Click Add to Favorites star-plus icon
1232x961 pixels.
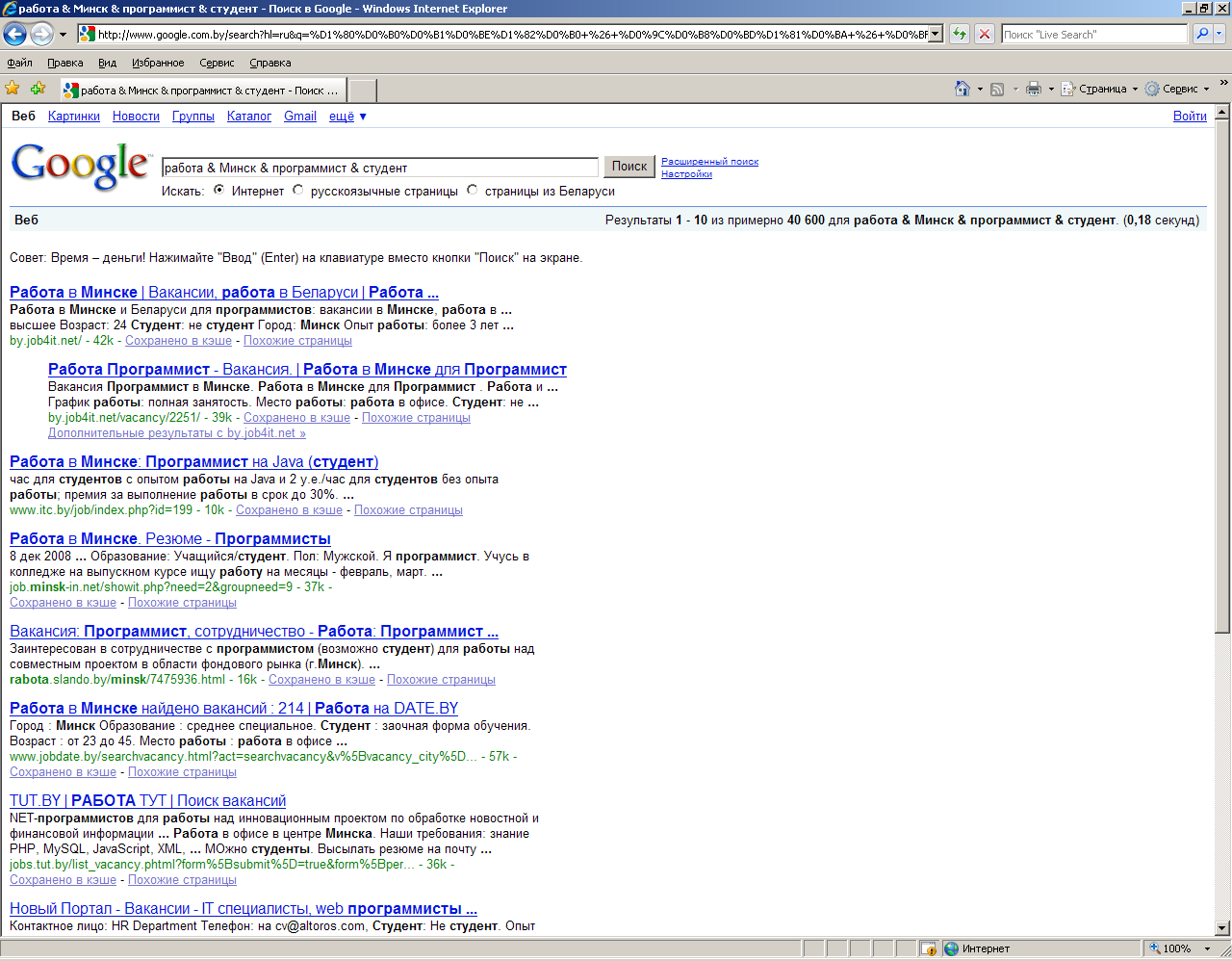38,89
